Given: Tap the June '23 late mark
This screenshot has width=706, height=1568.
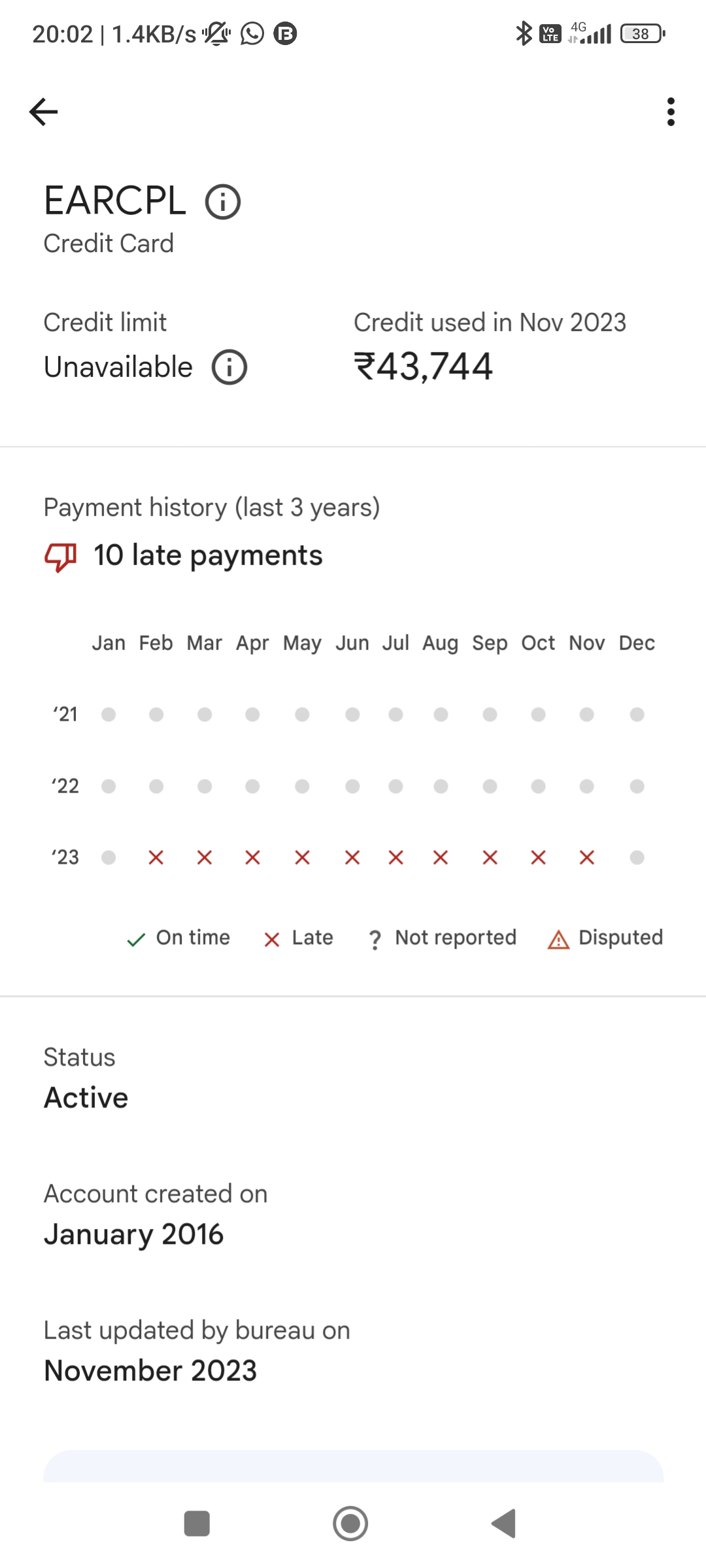Looking at the screenshot, I should tap(352, 857).
